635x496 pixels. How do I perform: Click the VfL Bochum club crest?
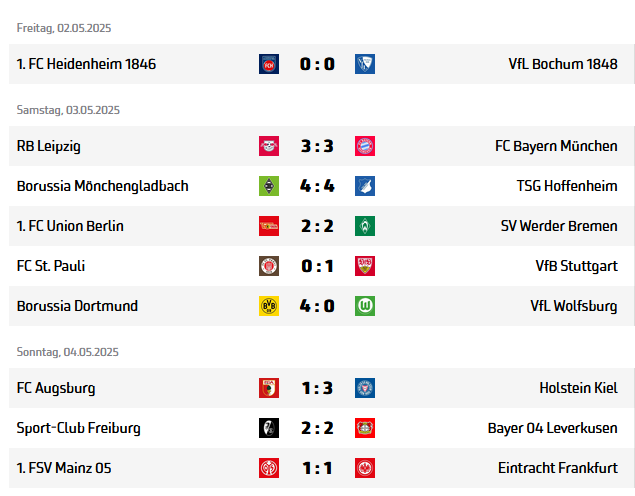click(365, 64)
